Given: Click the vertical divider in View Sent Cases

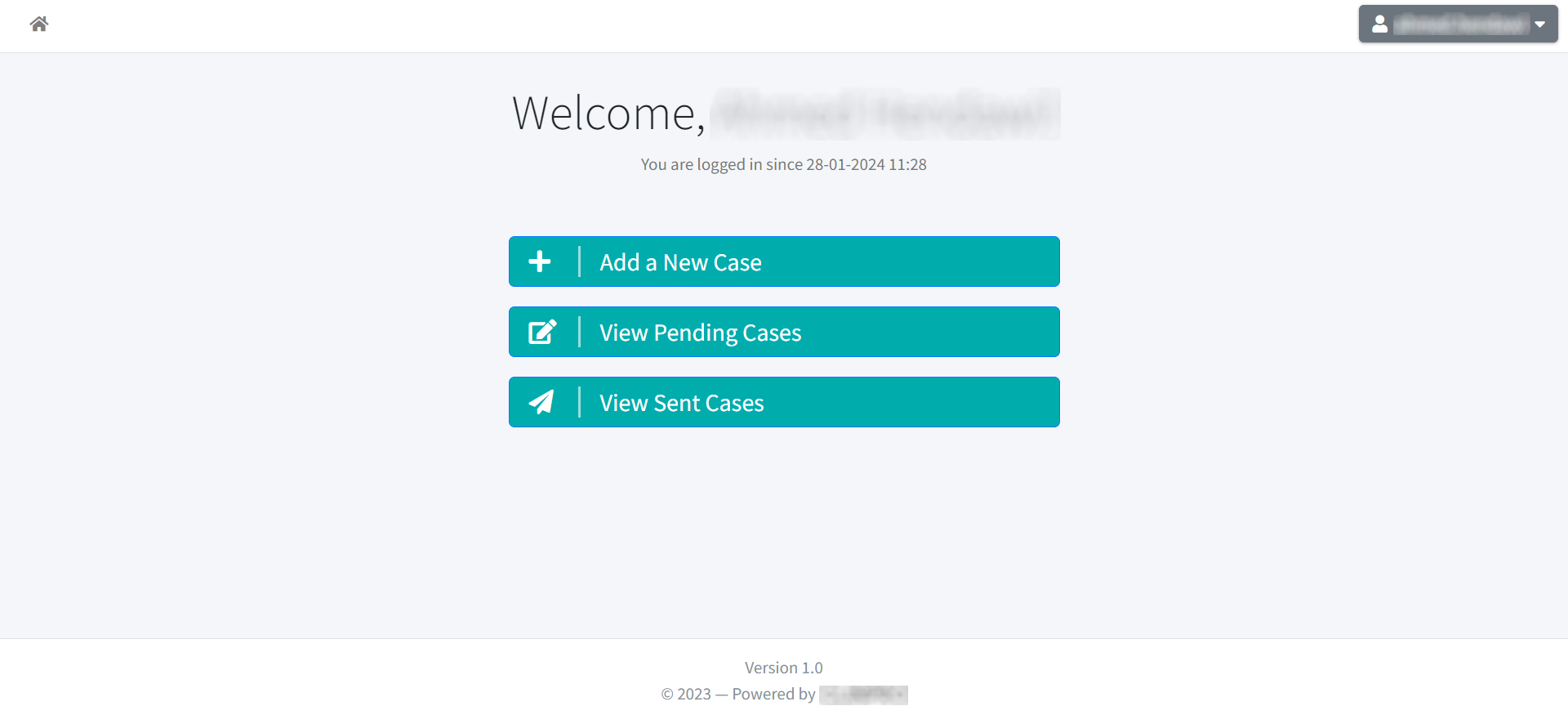Looking at the screenshot, I should click(579, 402).
